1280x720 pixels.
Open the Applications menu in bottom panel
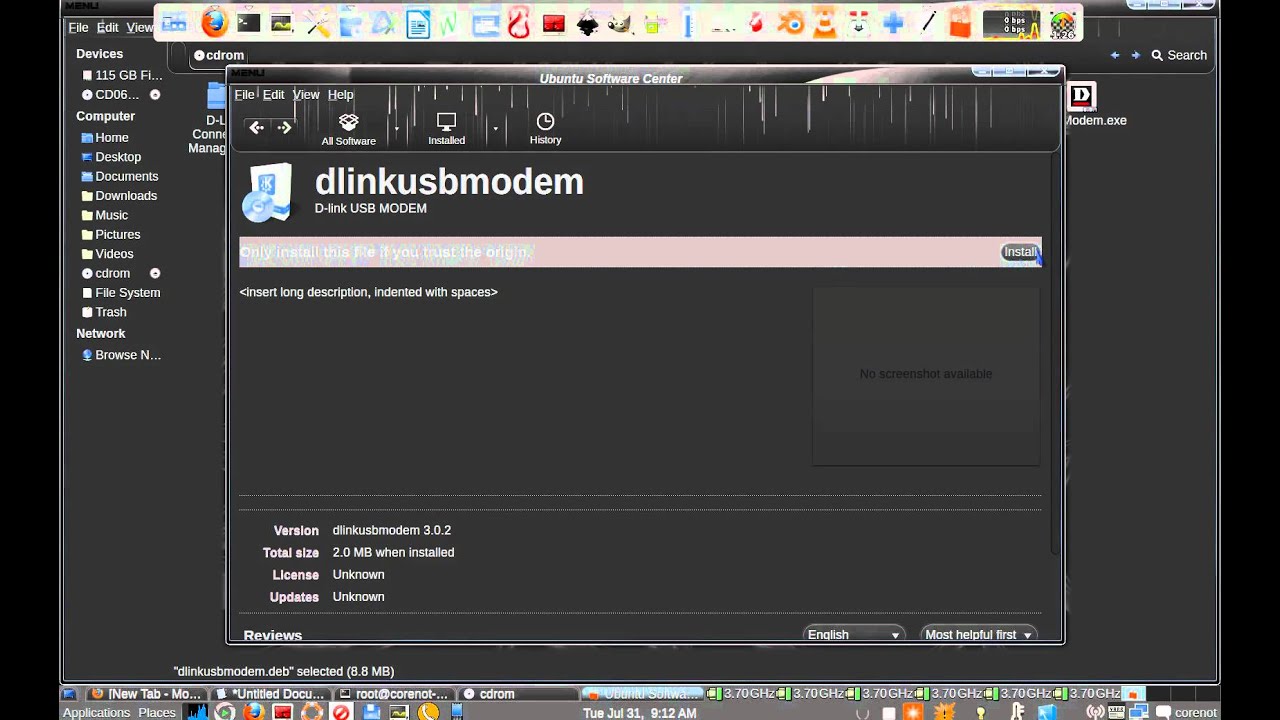pyautogui.click(x=96, y=713)
